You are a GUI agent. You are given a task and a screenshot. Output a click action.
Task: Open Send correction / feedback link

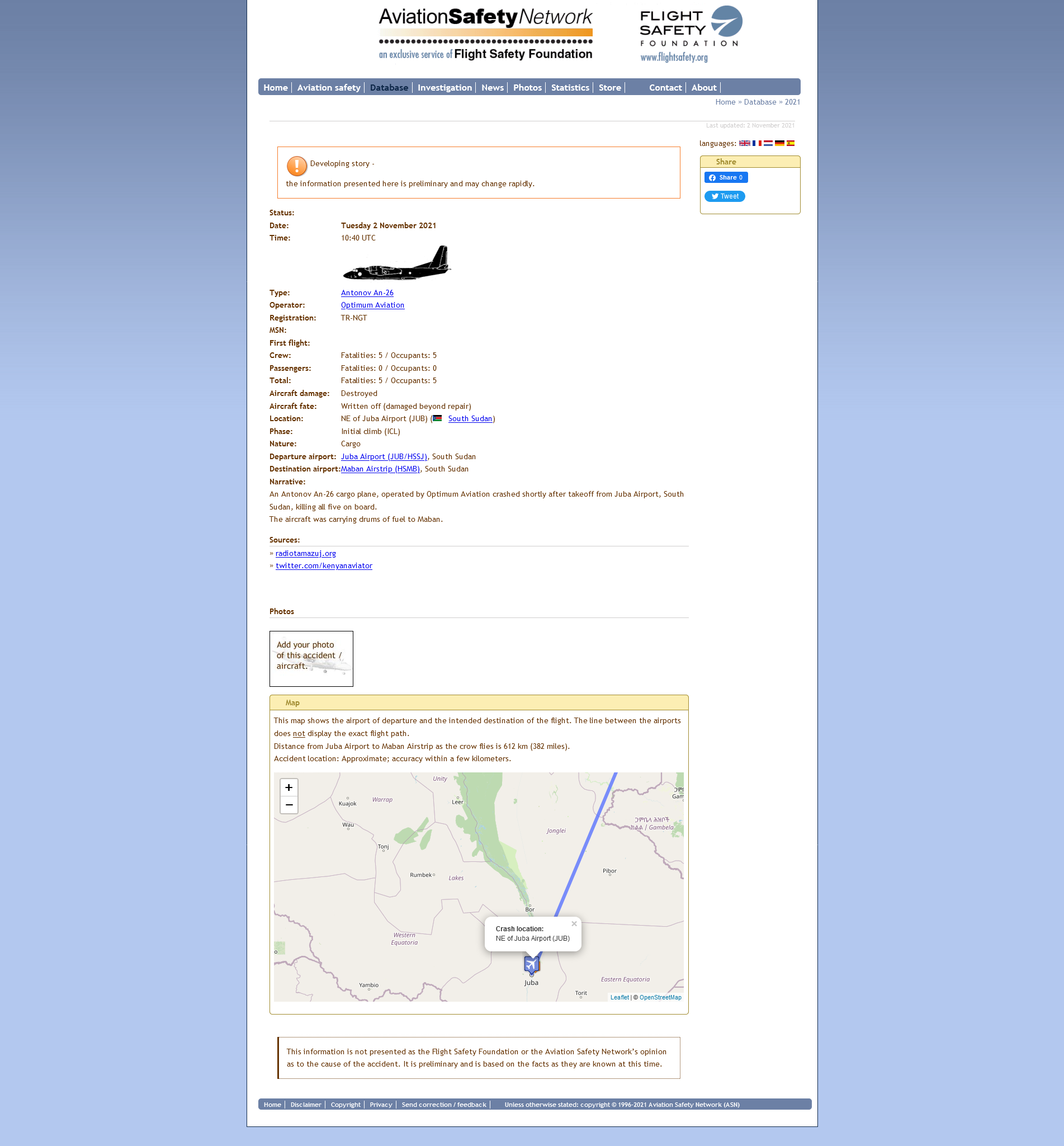(x=444, y=1105)
